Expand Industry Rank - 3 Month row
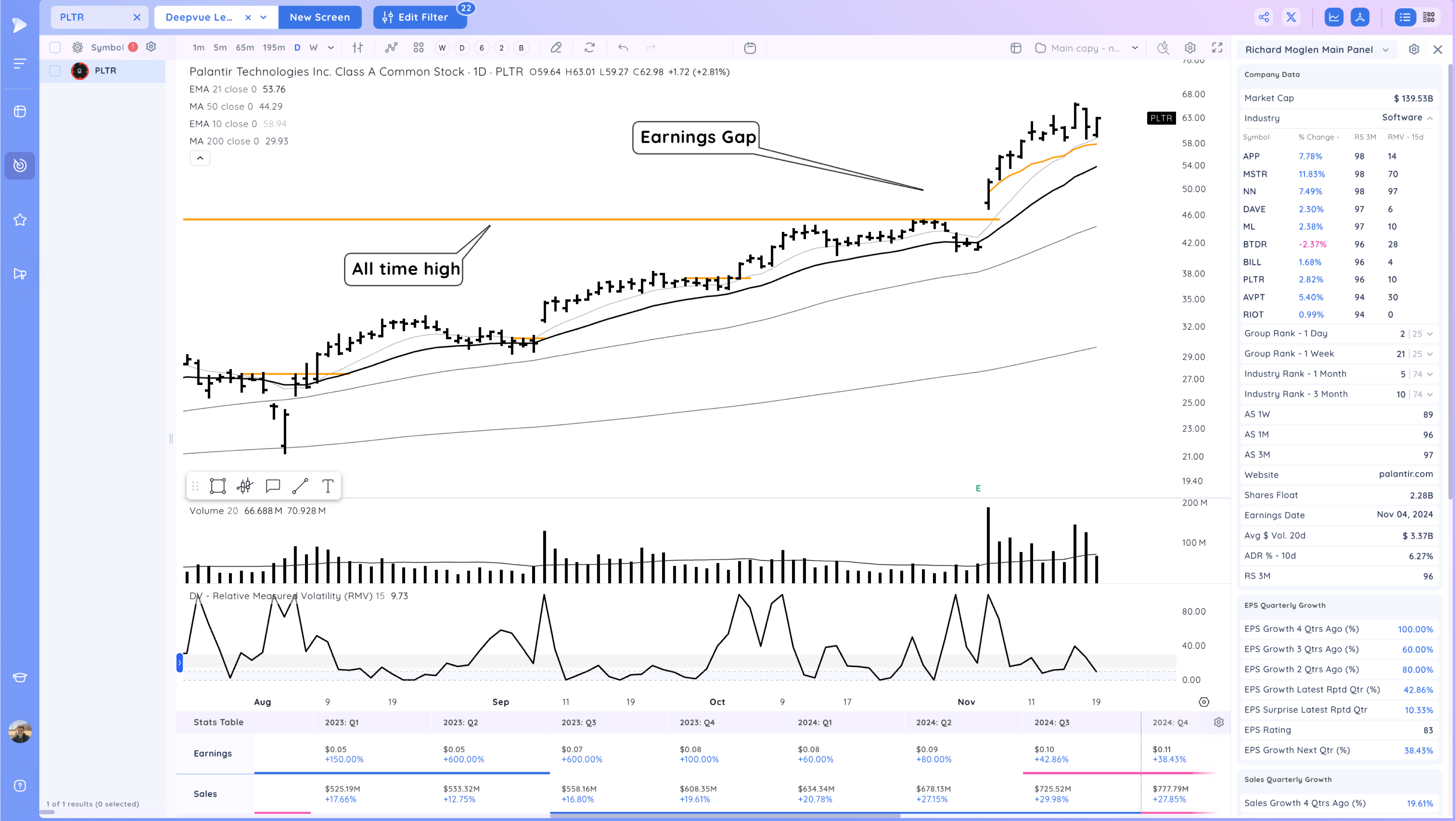 tap(1430, 394)
